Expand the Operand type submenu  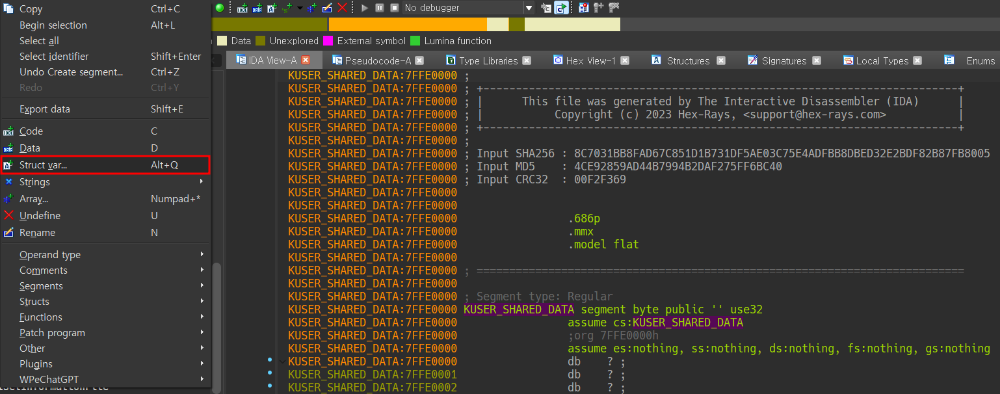point(105,254)
